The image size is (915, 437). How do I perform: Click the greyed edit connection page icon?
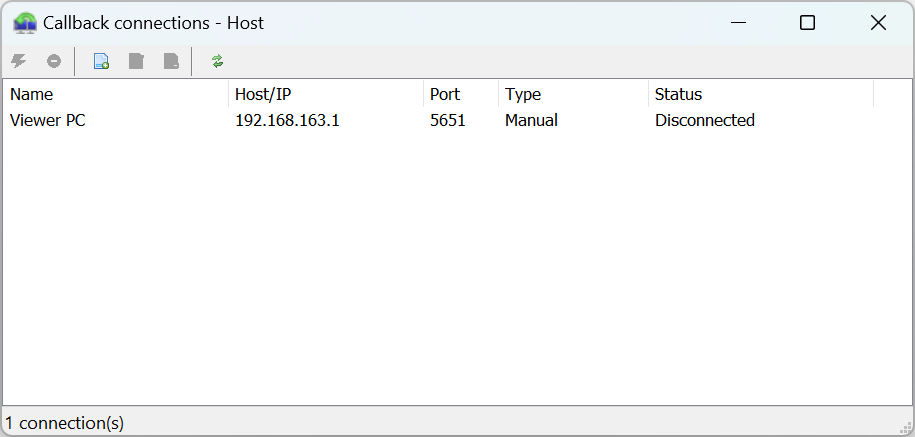click(x=136, y=61)
